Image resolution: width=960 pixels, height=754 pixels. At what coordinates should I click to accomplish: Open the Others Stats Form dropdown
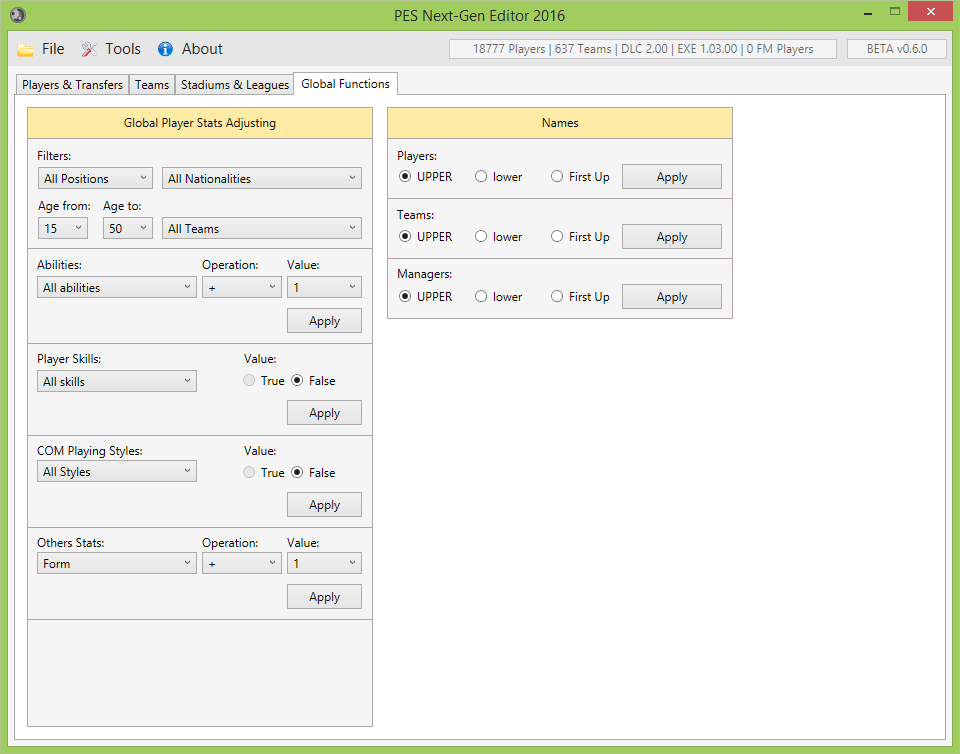[x=116, y=563]
